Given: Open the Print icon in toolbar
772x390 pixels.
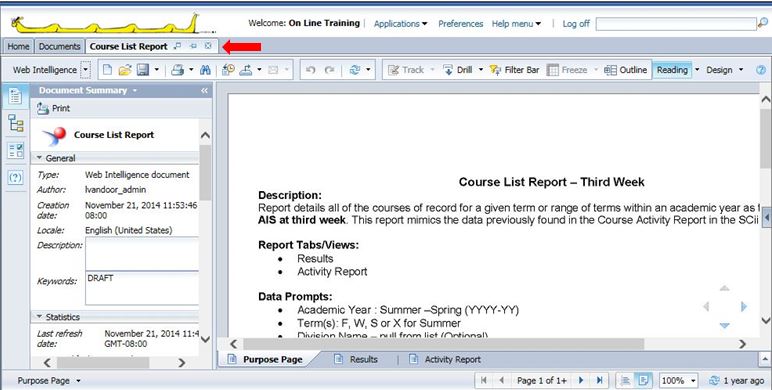Looking at the screenshot, I should [177, 70].
